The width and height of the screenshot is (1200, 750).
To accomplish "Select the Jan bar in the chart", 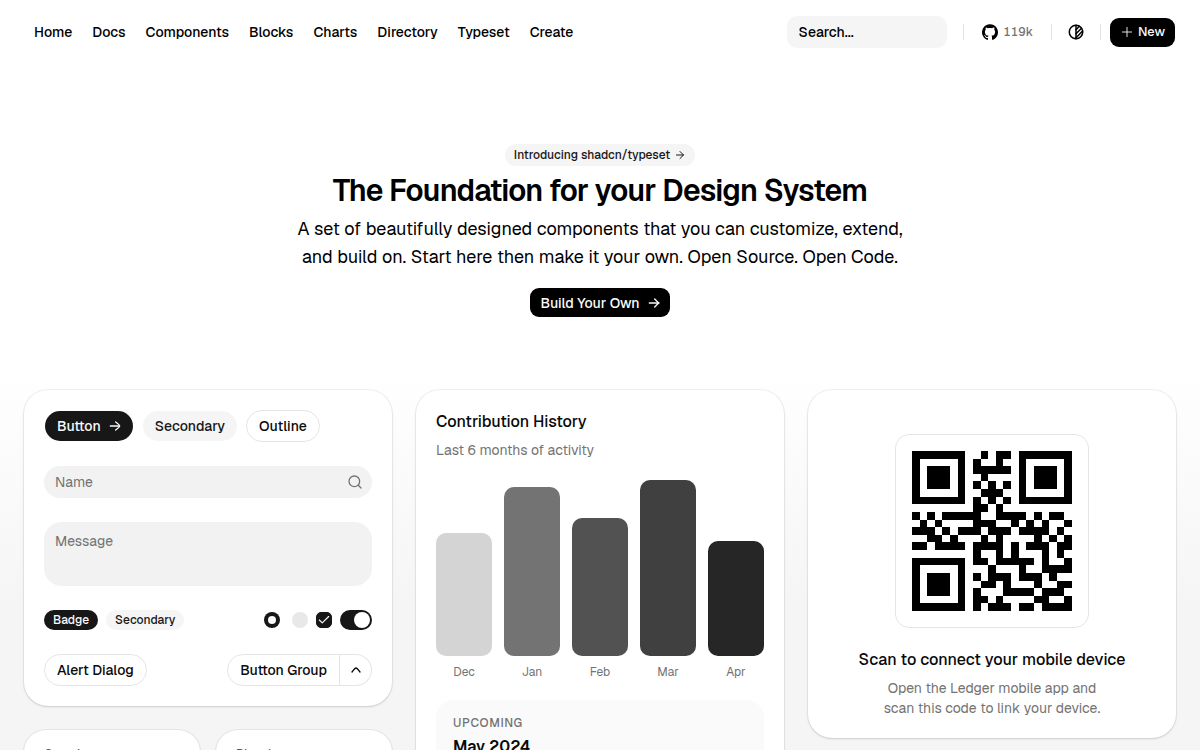I will tap(532, 571).
